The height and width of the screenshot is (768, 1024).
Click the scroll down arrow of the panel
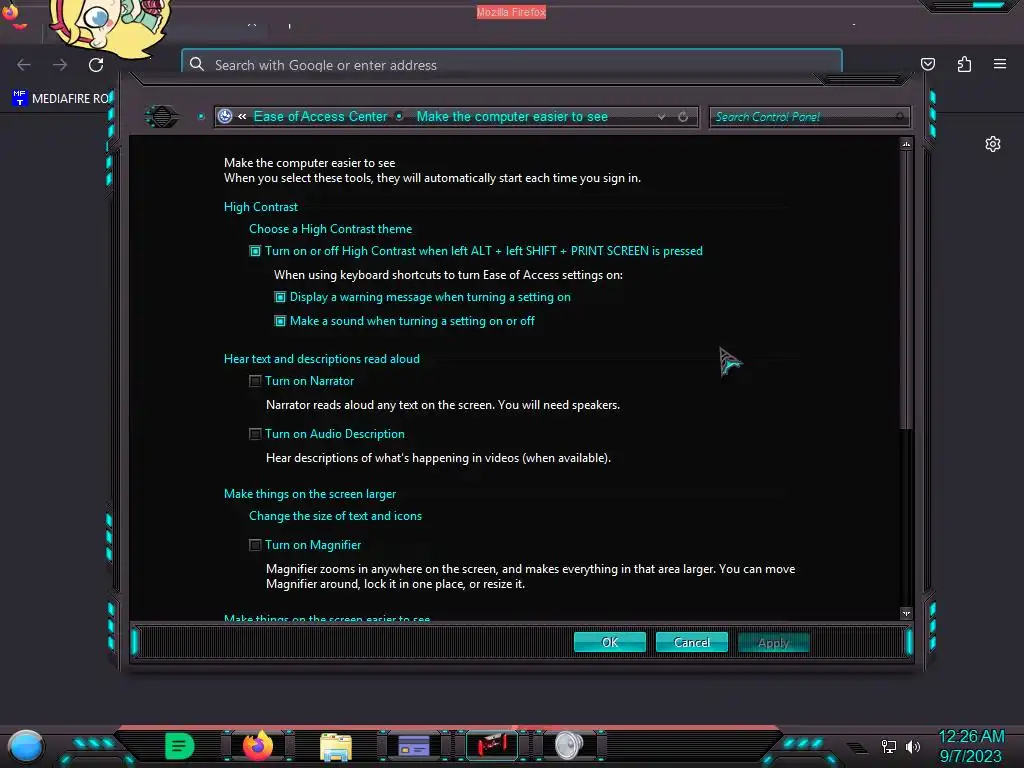[906, 613]
